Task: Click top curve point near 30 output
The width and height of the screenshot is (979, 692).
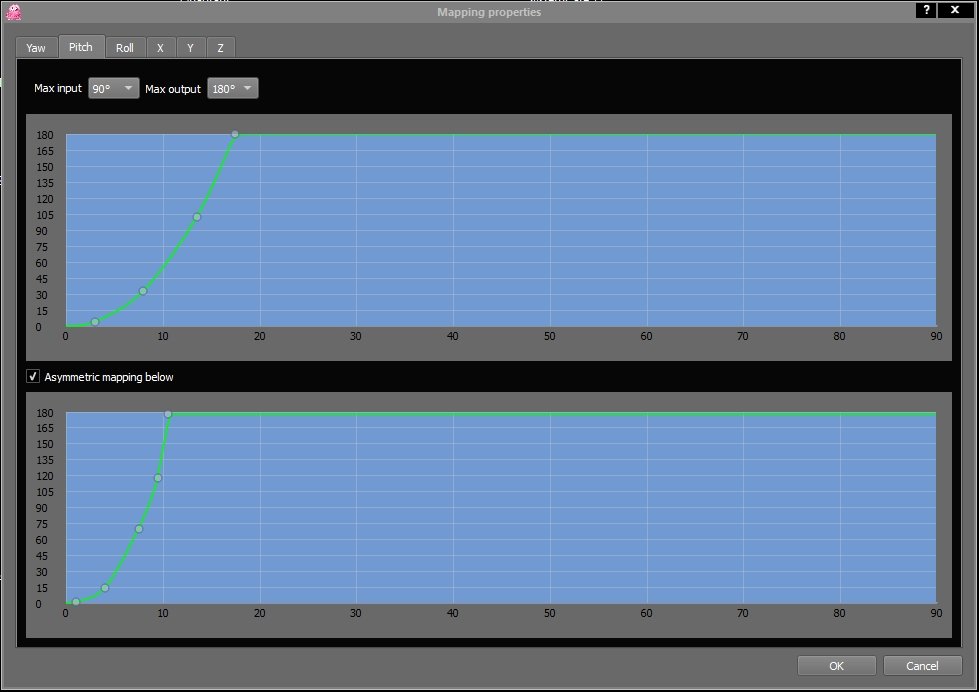Action: click(x=143, y=291)
